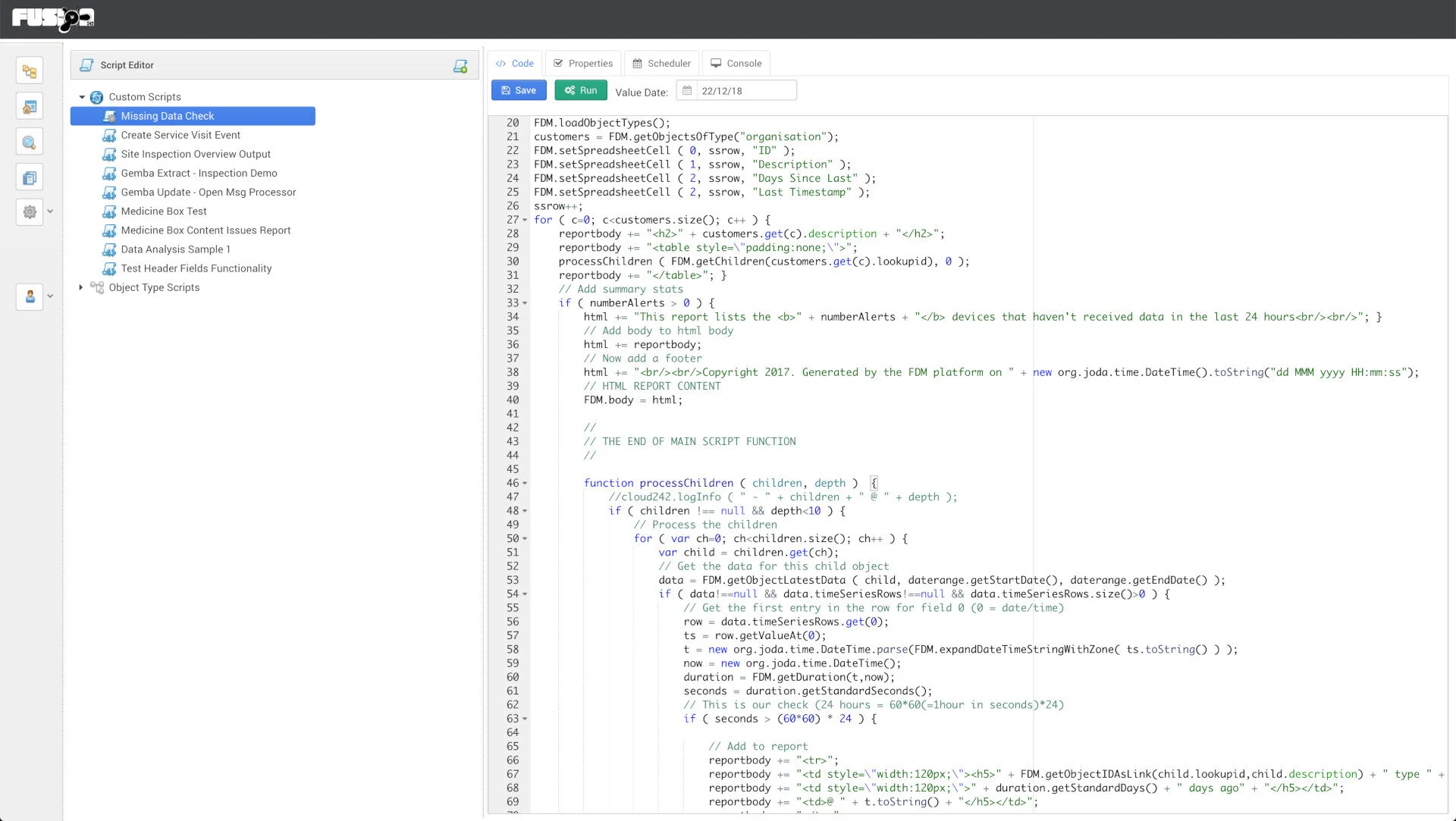The width and height of the screenshot is (1456, 821).
Task: Expand the dropdown arrow beside settings gear
Action: [x=50, y=212]
